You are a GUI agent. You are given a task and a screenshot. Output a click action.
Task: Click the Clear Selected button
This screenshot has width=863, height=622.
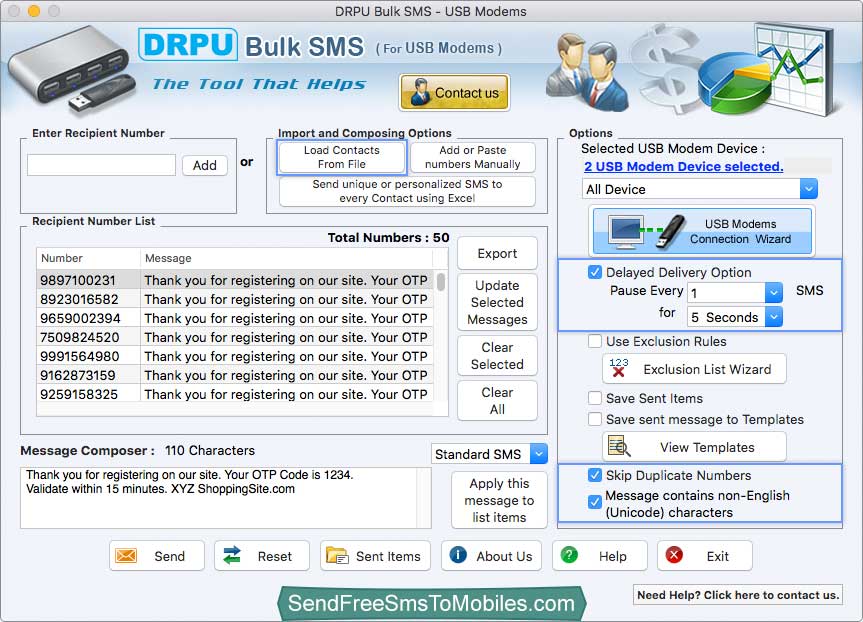[497, 356]
